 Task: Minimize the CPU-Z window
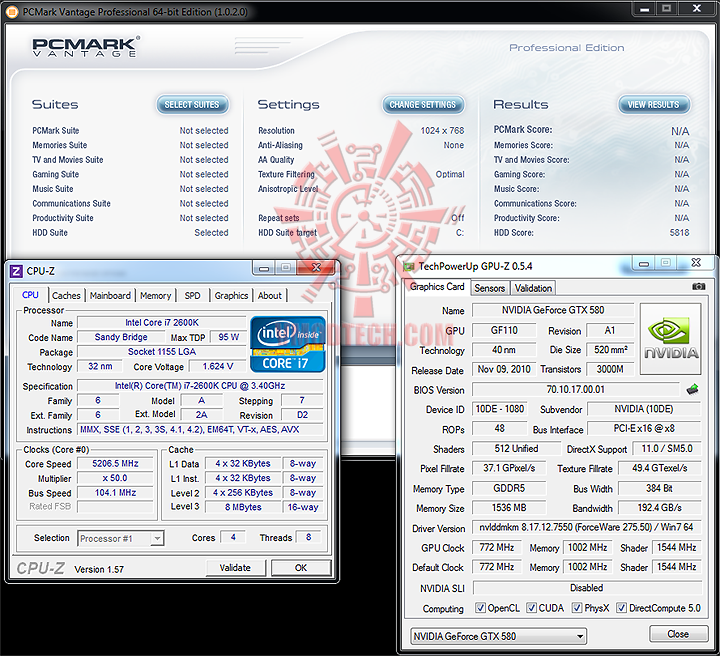pyautogui.click(x=264, y=268)
